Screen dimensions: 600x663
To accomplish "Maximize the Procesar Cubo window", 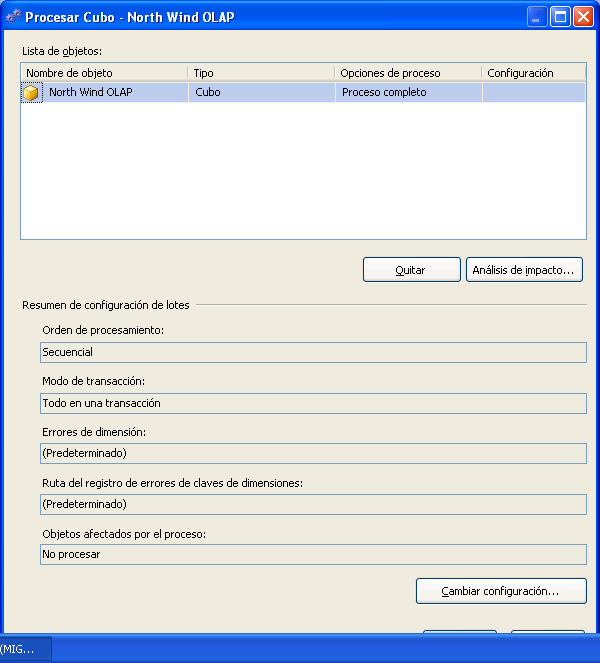I will click(560, 17).
